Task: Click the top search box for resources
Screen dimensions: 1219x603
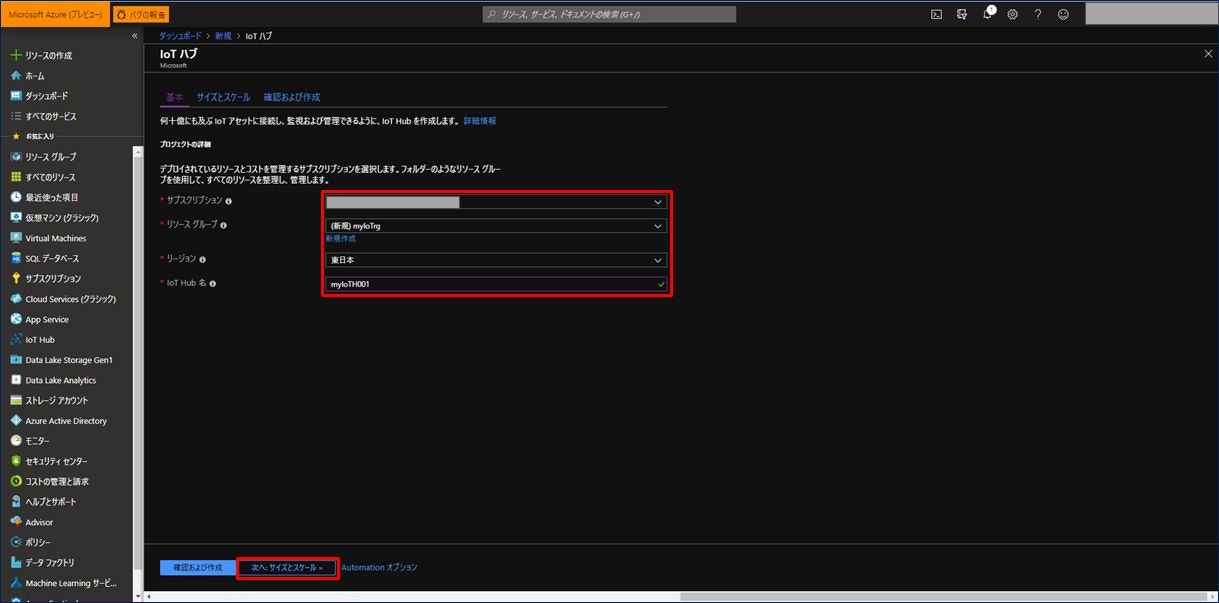Action: pyautogui.click(x=610, y=14)
